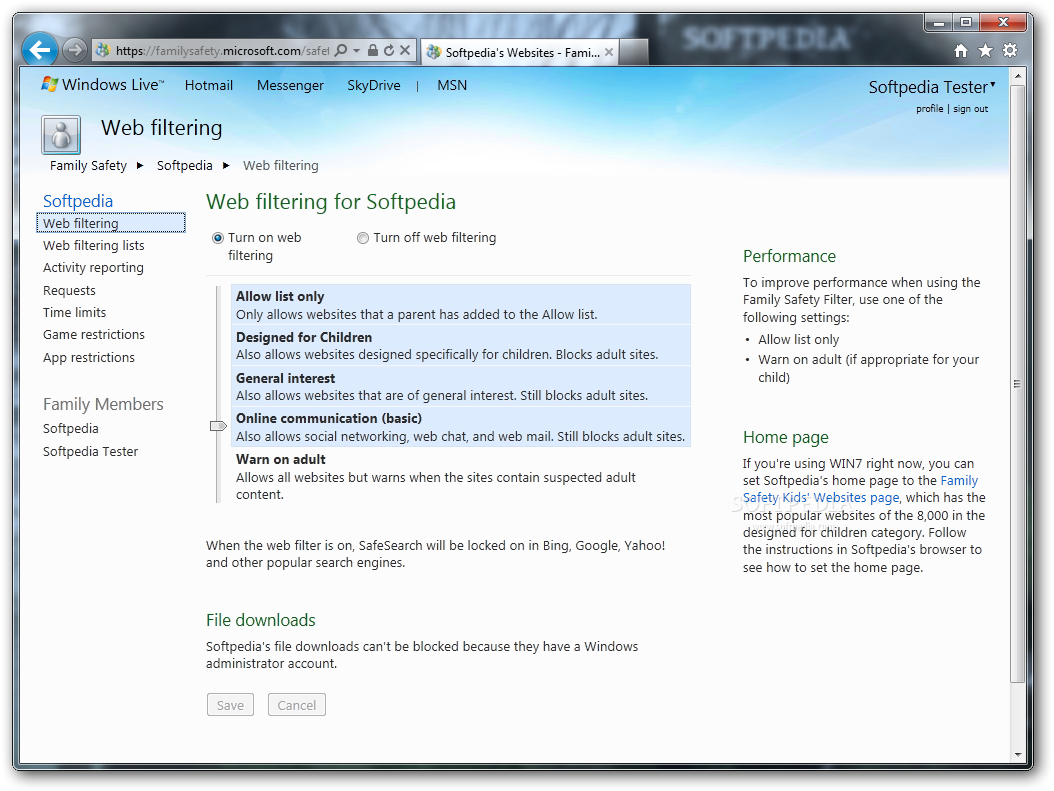This screenshot has height=791, width=1054.
Task: Open Requests in sidebar
Action: click(69, 290)
